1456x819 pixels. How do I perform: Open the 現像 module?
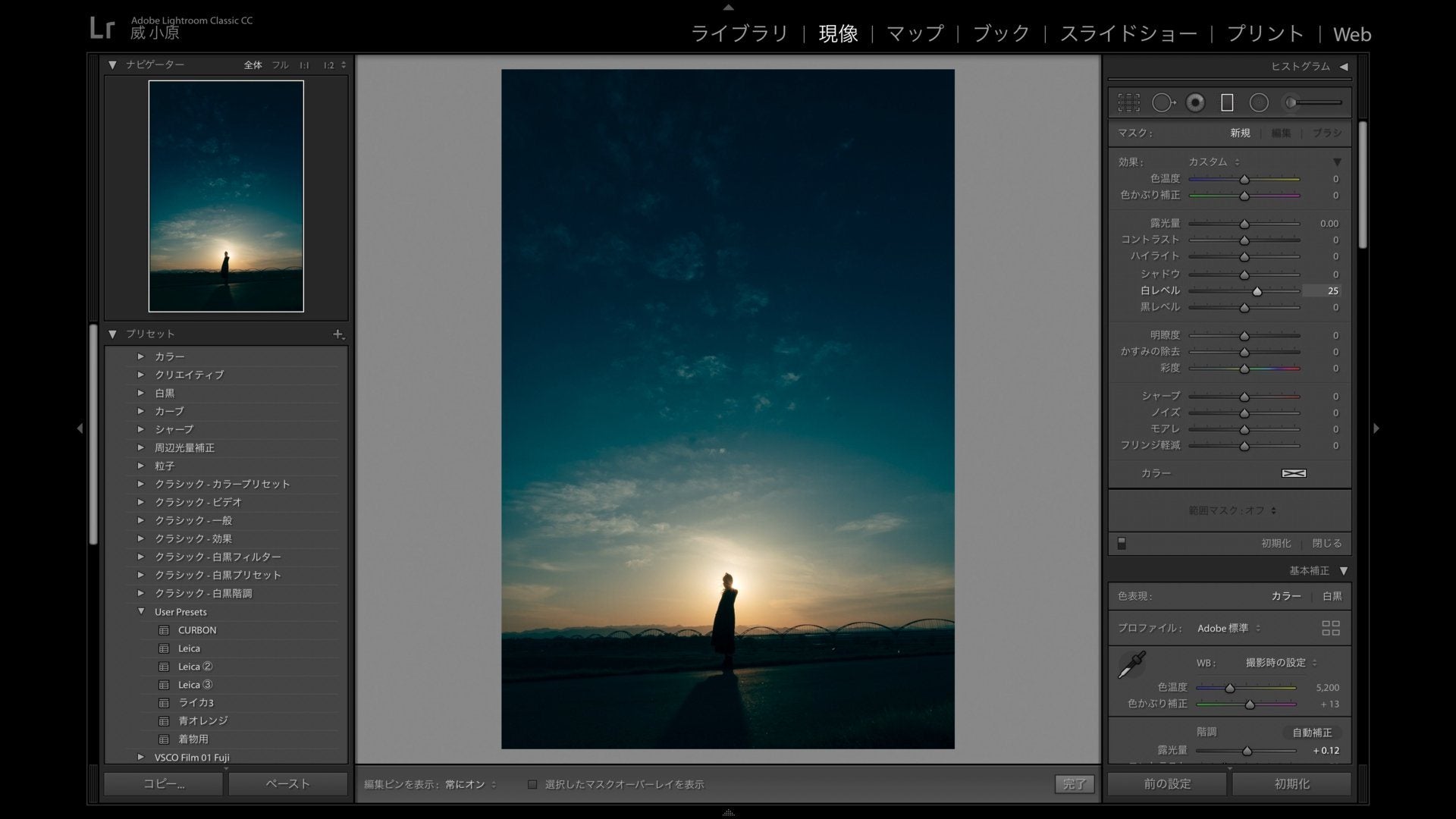click(839, 33)
